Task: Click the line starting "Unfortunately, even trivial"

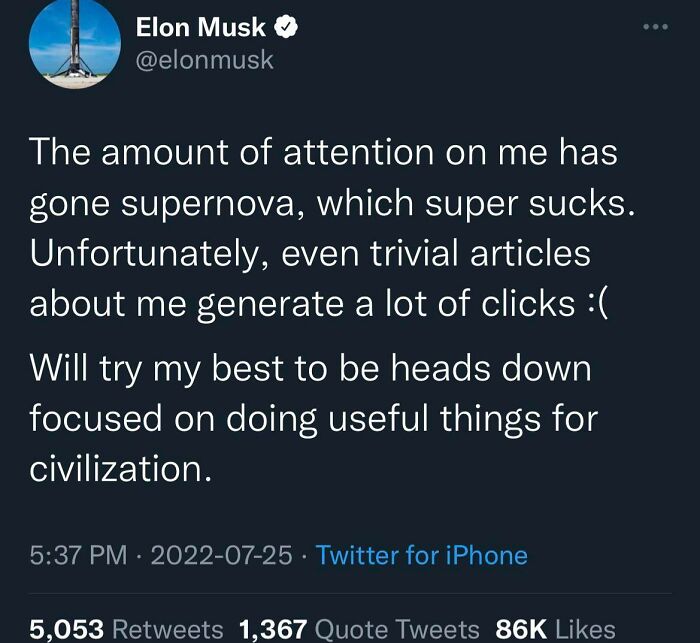Action: (309, 253)
